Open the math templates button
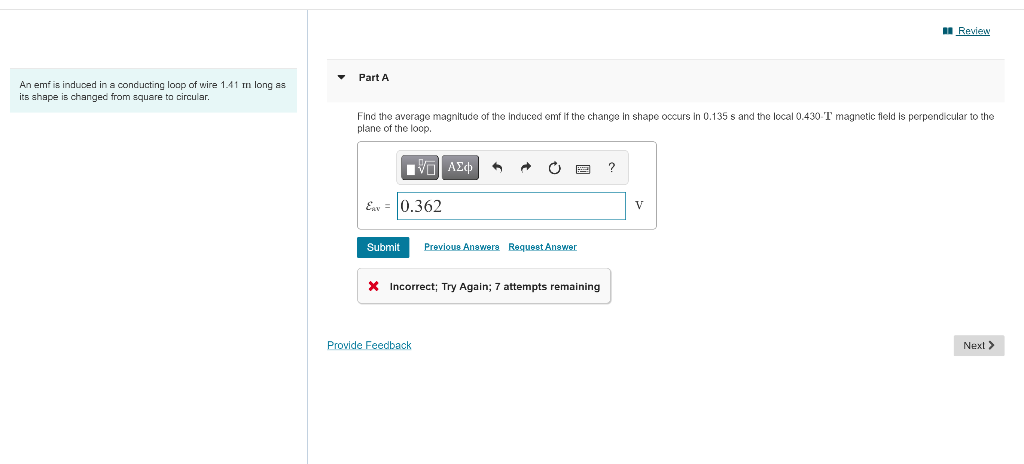 419,167
